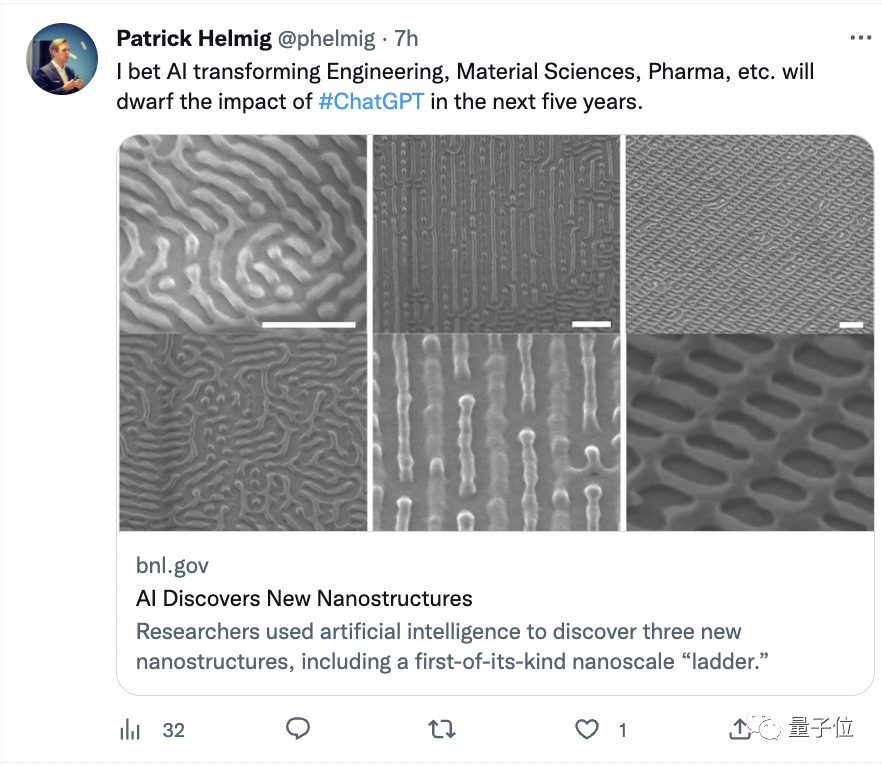Click the article description about nanoscale ladder

click(440, 647)
